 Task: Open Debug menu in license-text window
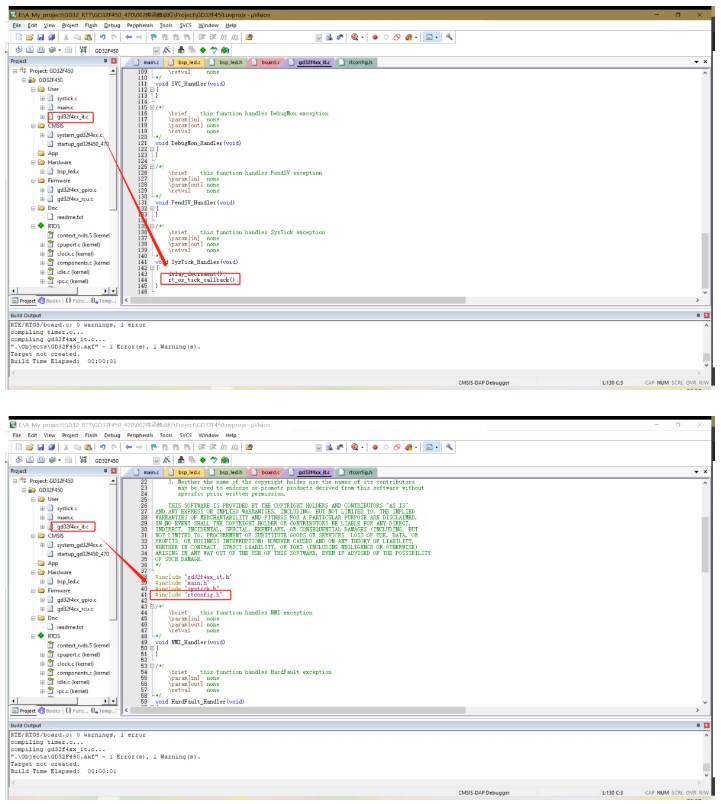click(x=112, y=435)
